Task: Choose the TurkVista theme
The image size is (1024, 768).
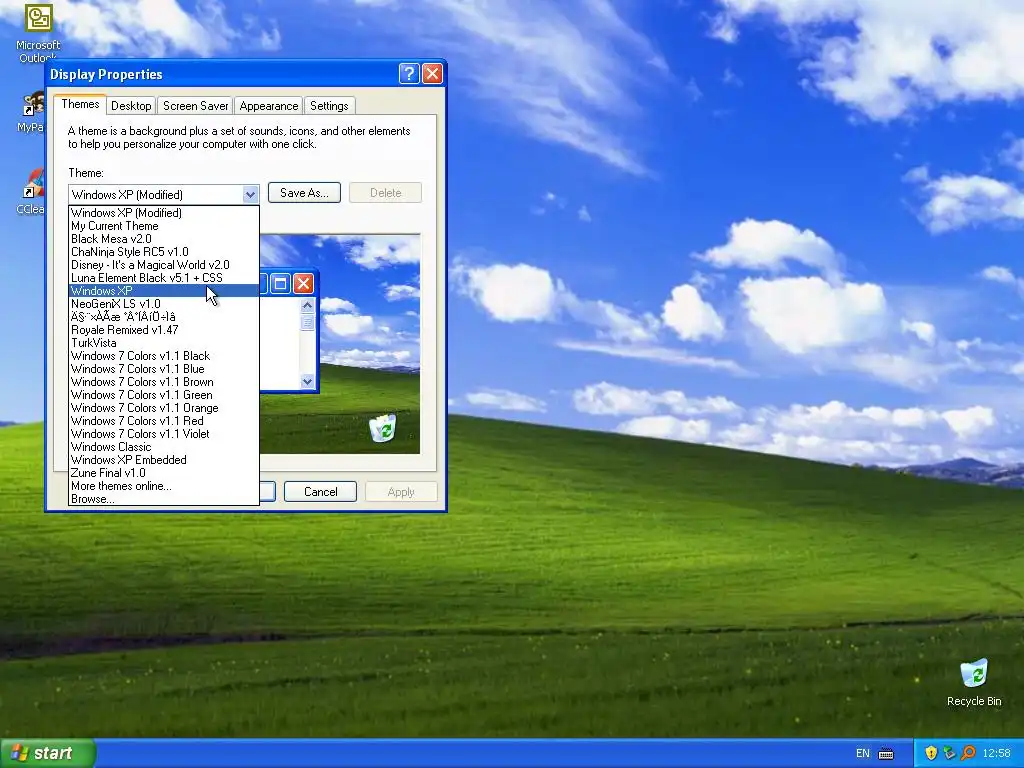Action: point(163,343)
